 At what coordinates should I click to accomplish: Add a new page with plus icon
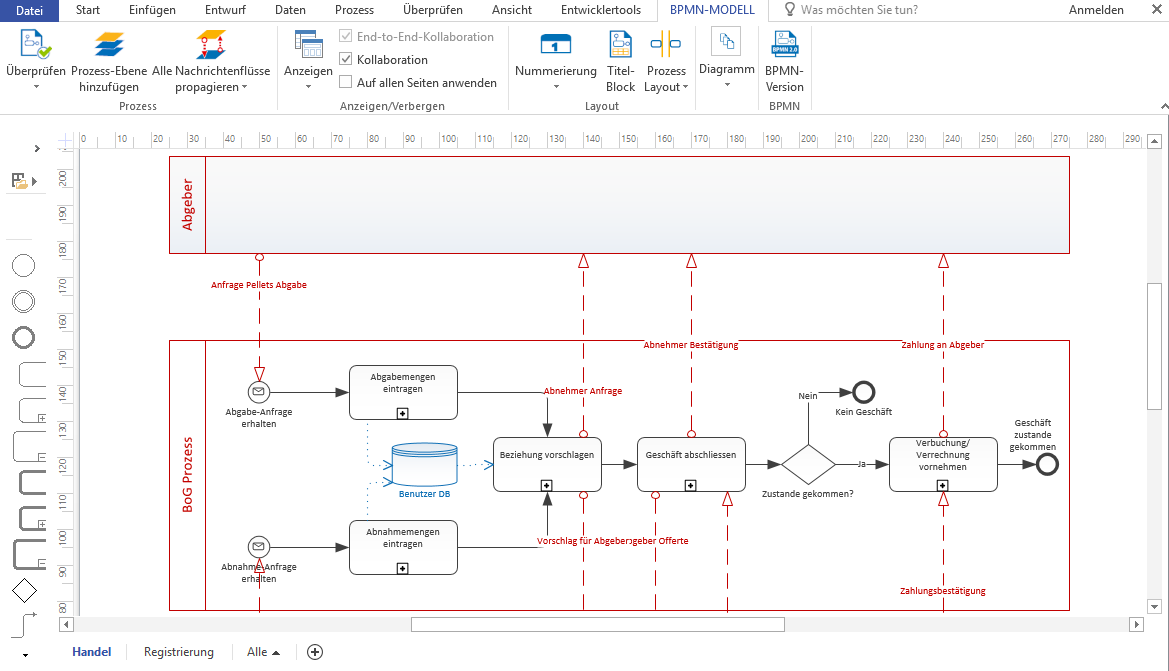pos(315,652)
